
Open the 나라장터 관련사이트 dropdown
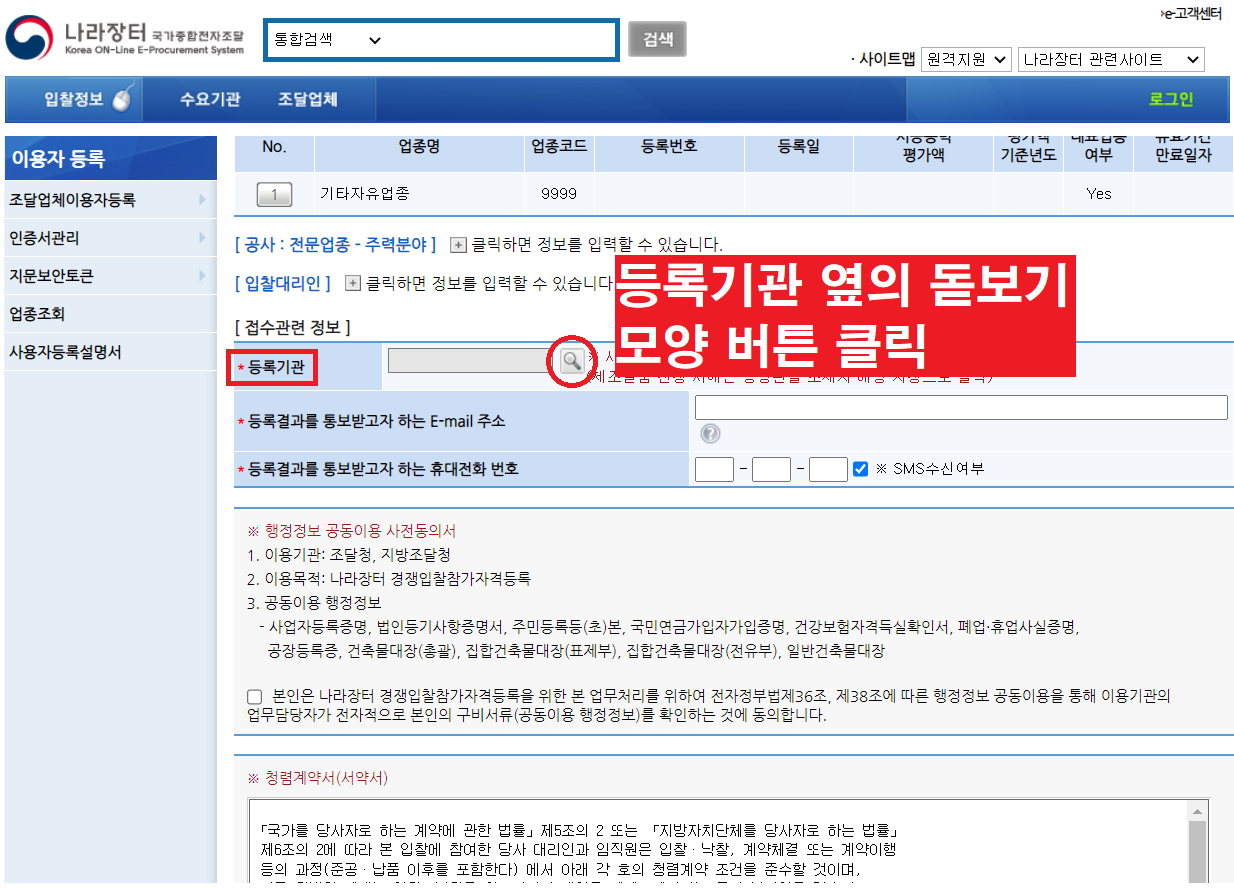1111,60
